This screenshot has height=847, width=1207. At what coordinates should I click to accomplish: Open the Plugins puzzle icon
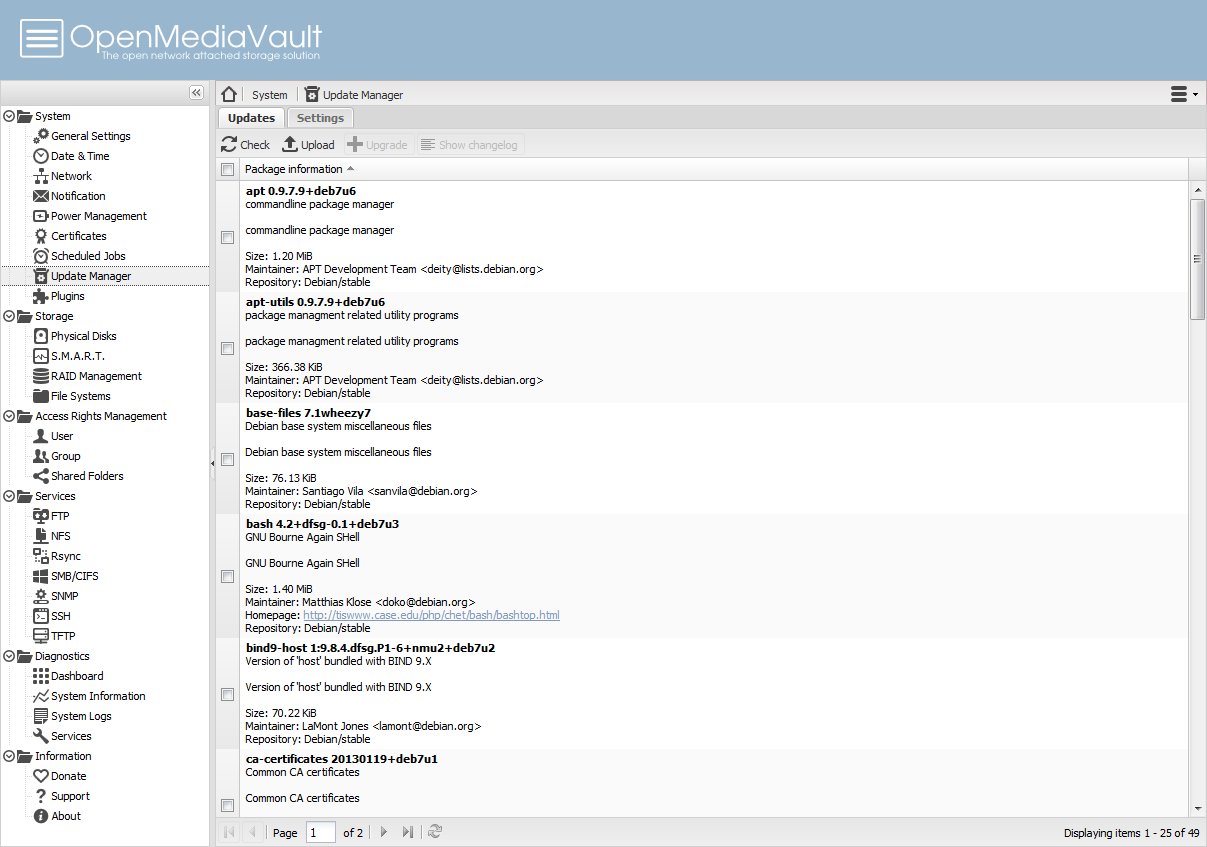tap(41, 296)
